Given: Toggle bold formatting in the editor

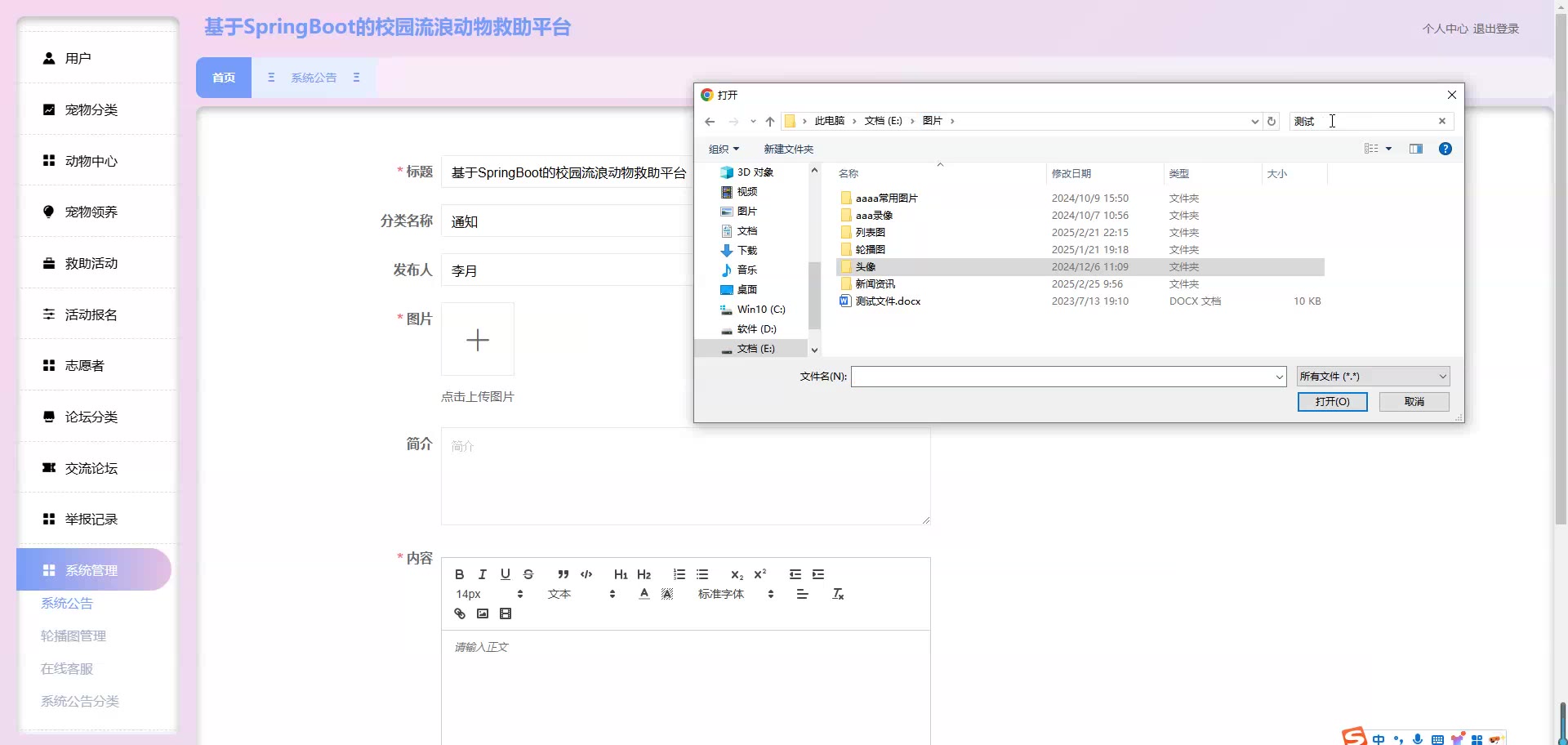Looking at the screenshot, I should click(459, 574).
